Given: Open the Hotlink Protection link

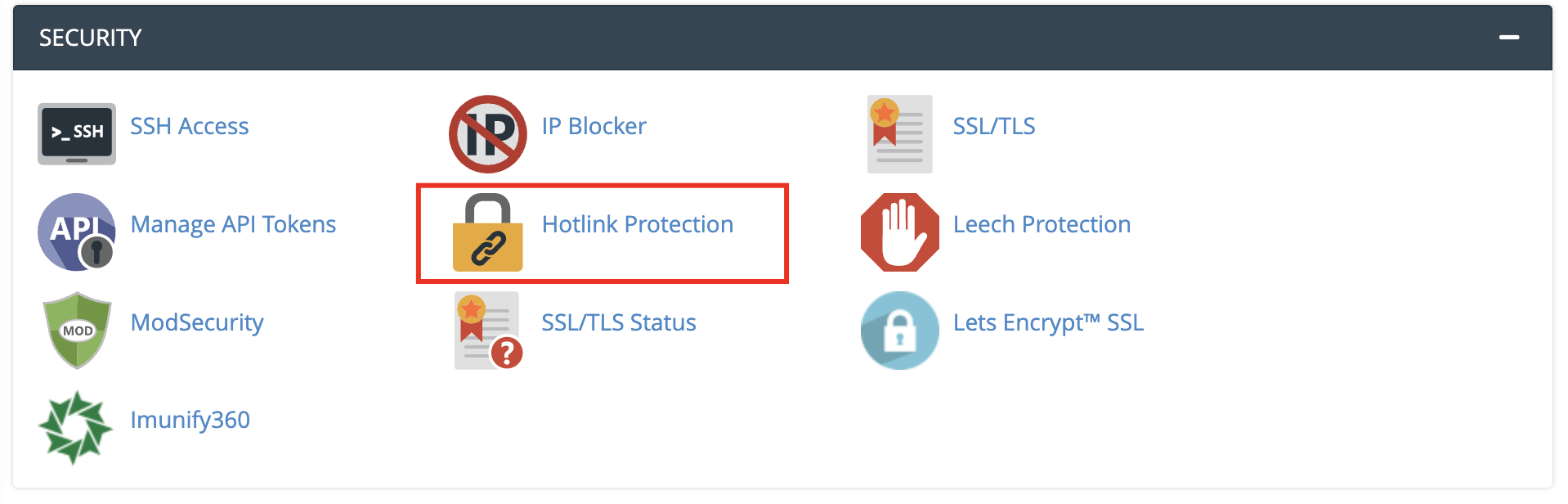Looking at the screenshot, I should pos(637,224).
